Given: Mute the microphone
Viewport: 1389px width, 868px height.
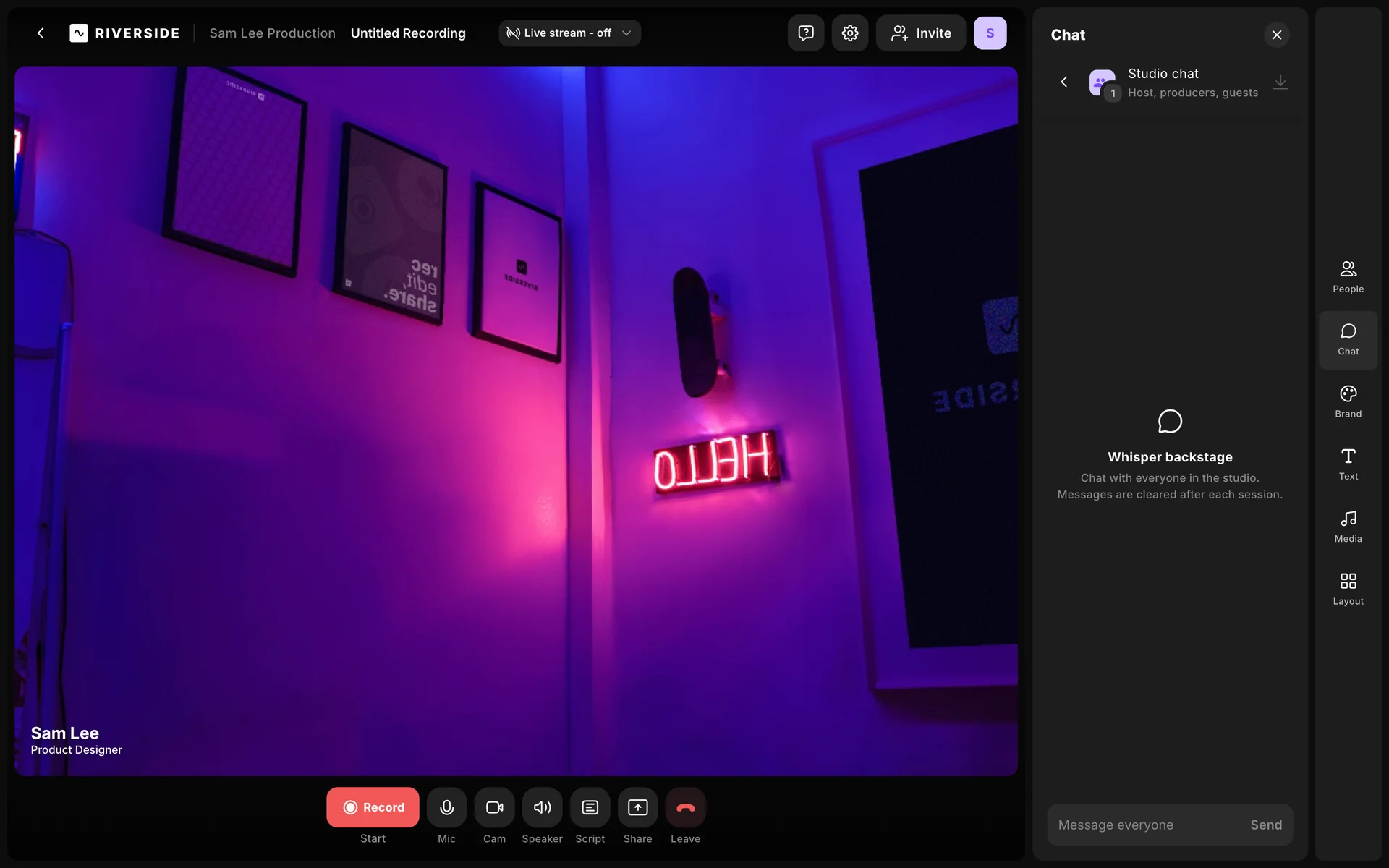Looking at the screenshot, I should [x=446, y=807].
